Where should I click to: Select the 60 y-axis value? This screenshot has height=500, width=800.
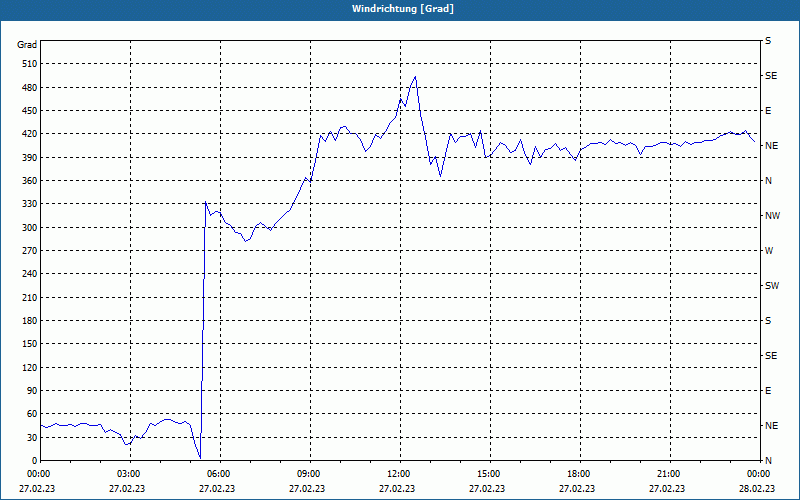[x=32, y=414]
